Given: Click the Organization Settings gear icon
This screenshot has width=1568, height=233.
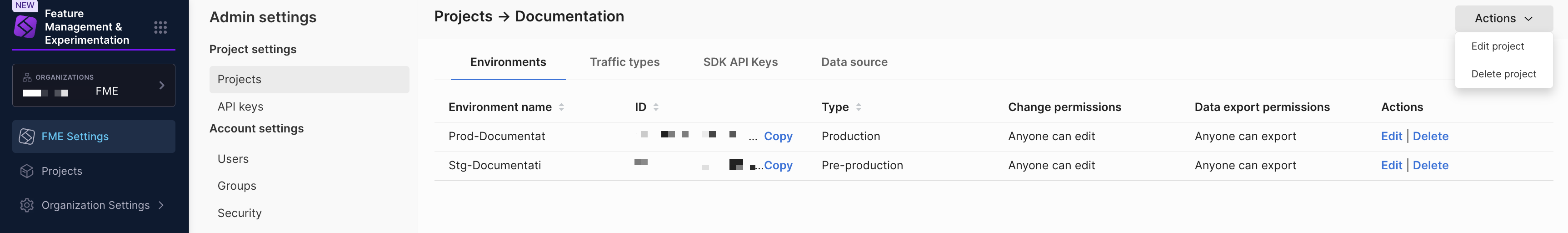Looking at the screenshot, I should [27, 206].
